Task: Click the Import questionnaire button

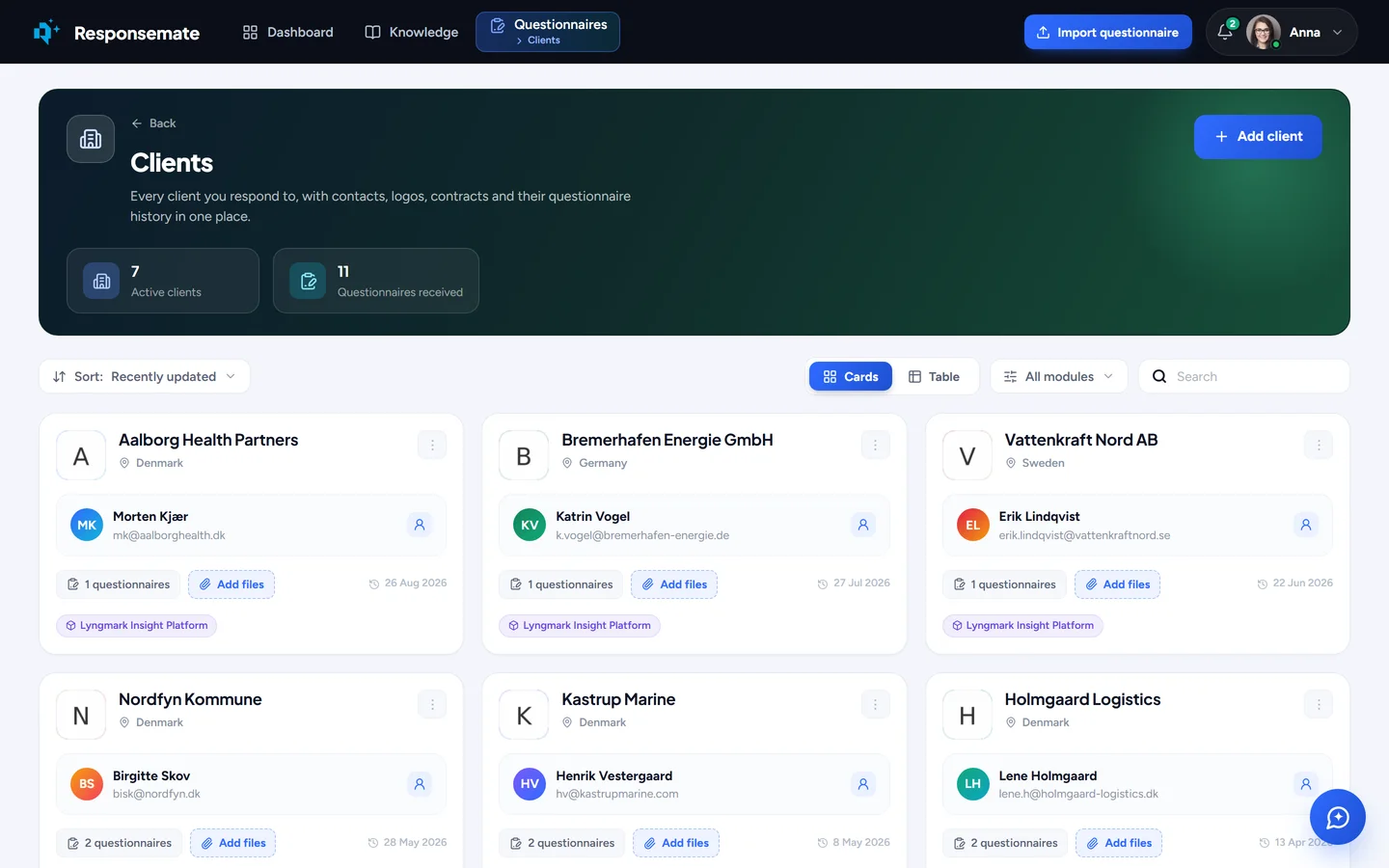Action: click(1107, 32)
